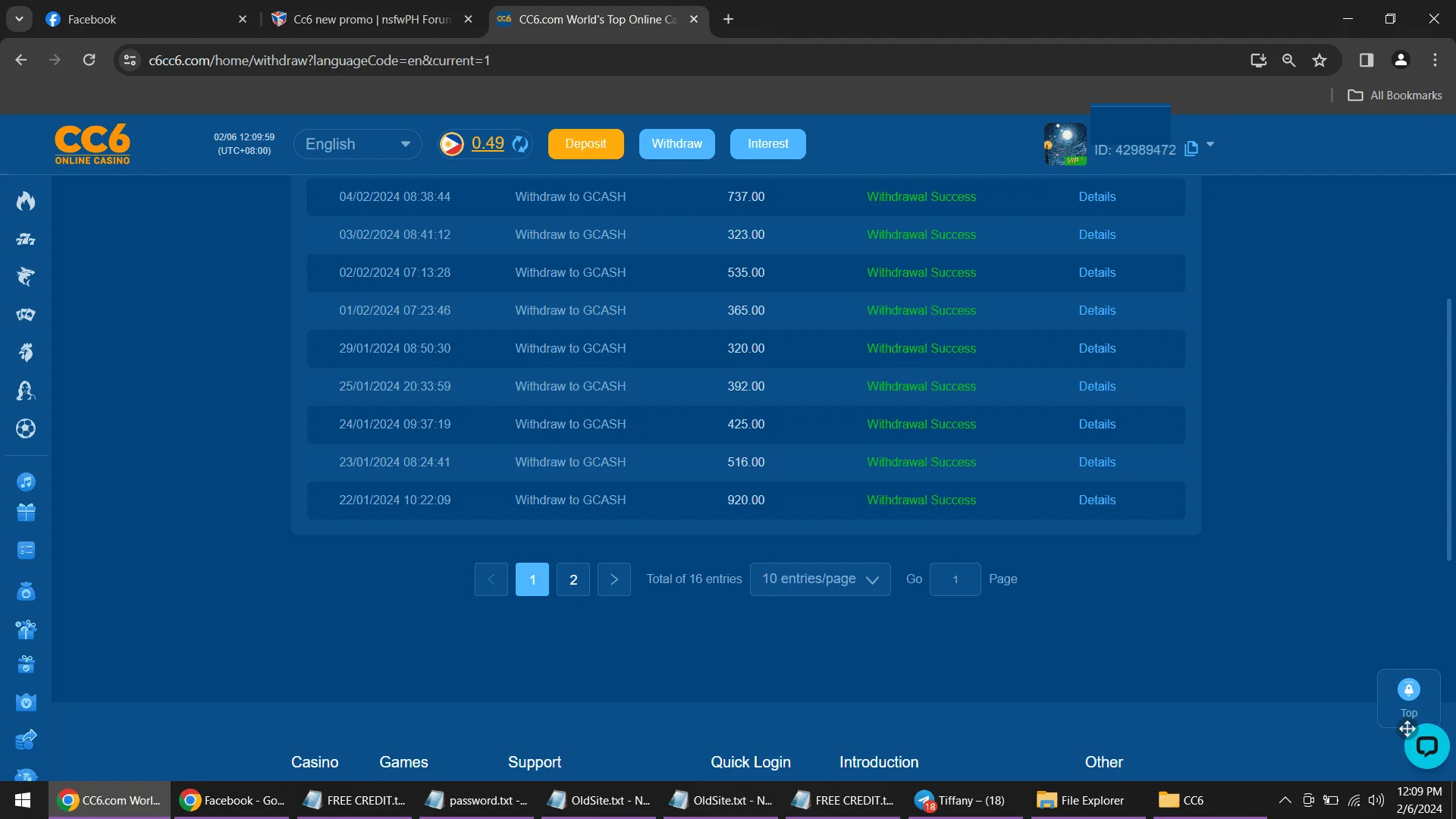Click the Withdraw button
The width and height of the screenshot is (1456, 819).
tap(676, 144)
